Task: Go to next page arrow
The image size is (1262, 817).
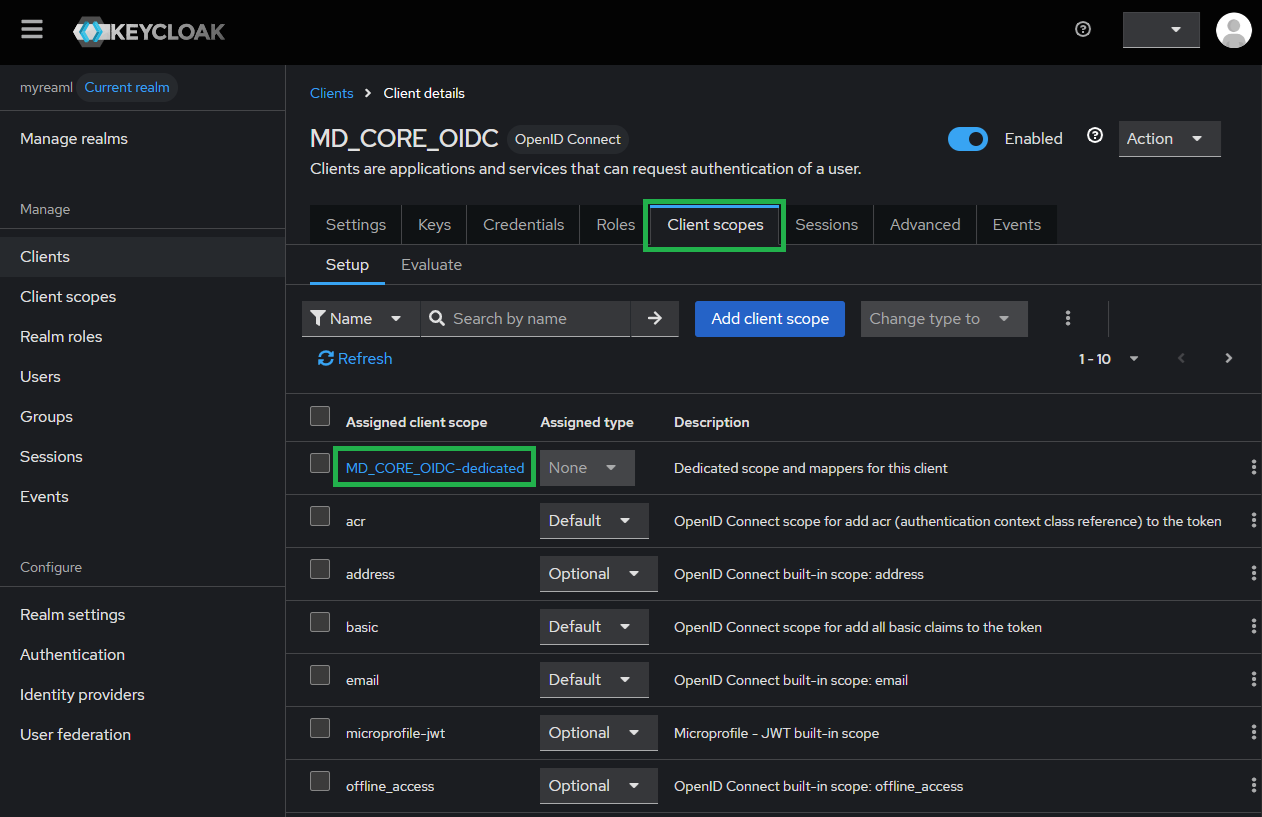Action: [1229, 359]
